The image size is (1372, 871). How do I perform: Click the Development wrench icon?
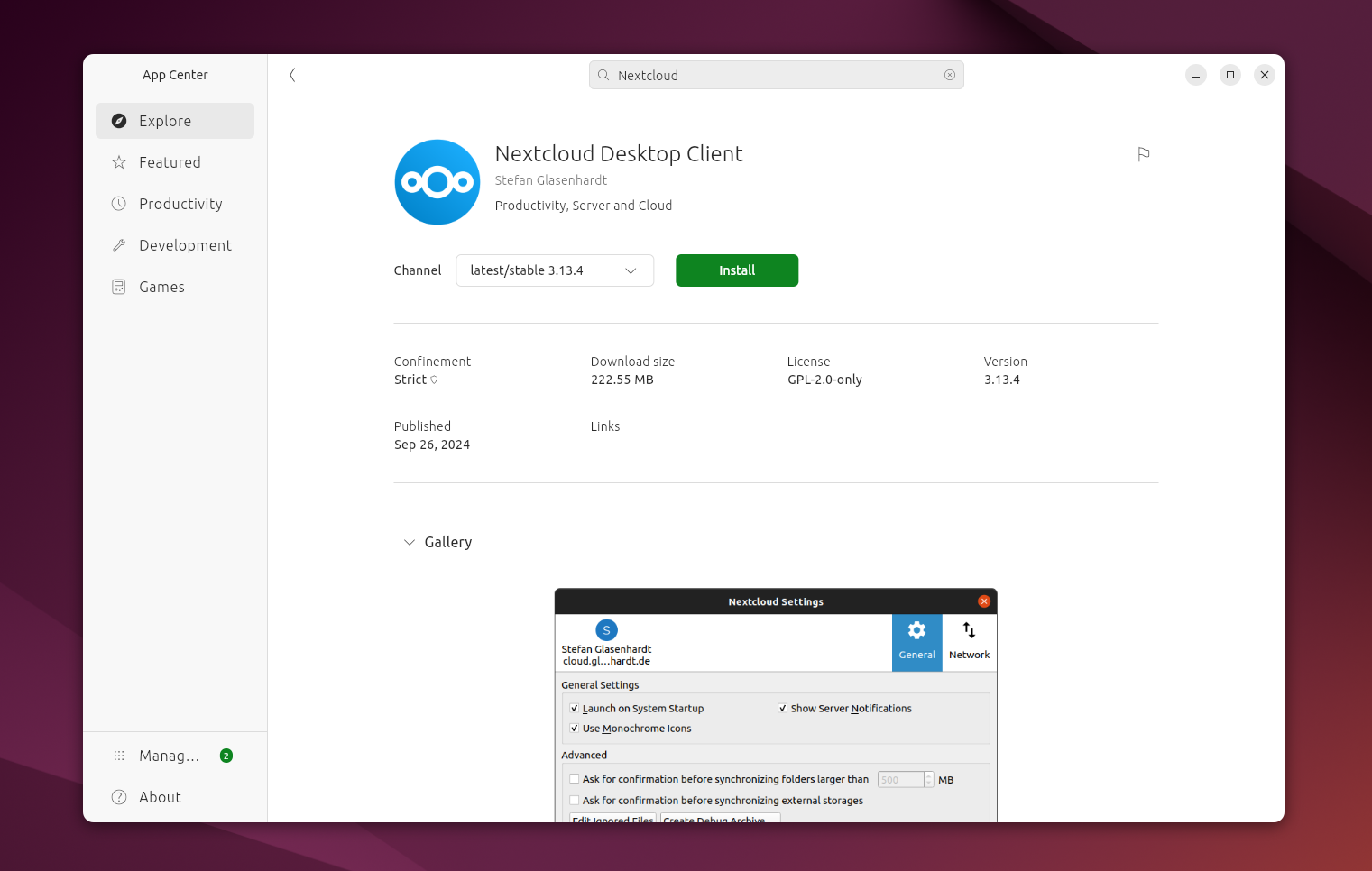pyautogui.click(x=119, y=245)
